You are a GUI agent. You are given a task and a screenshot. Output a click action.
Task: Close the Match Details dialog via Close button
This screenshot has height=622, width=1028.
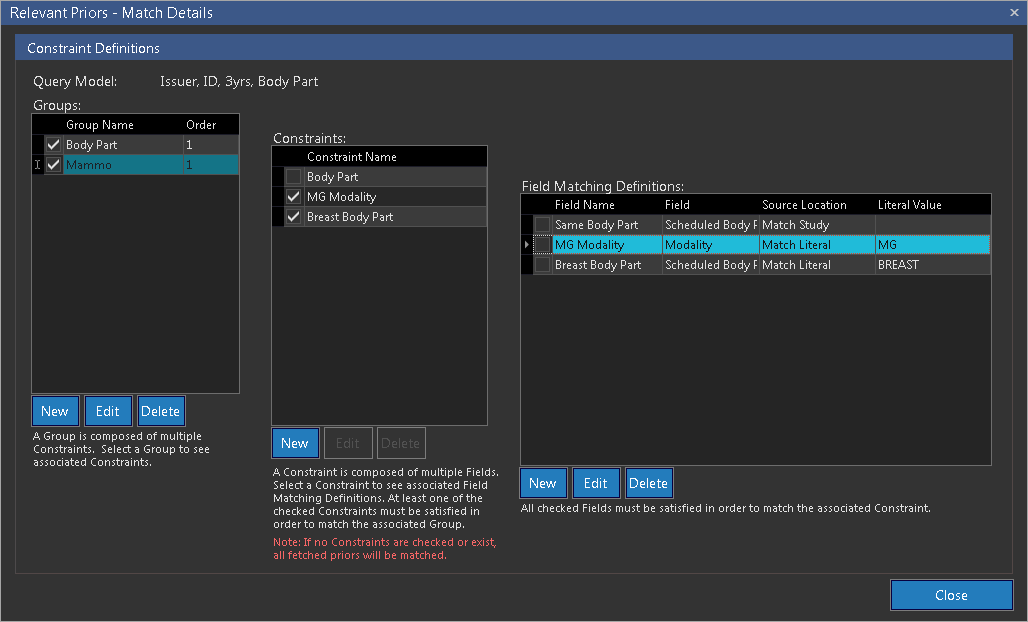click(x=951, y=595)
